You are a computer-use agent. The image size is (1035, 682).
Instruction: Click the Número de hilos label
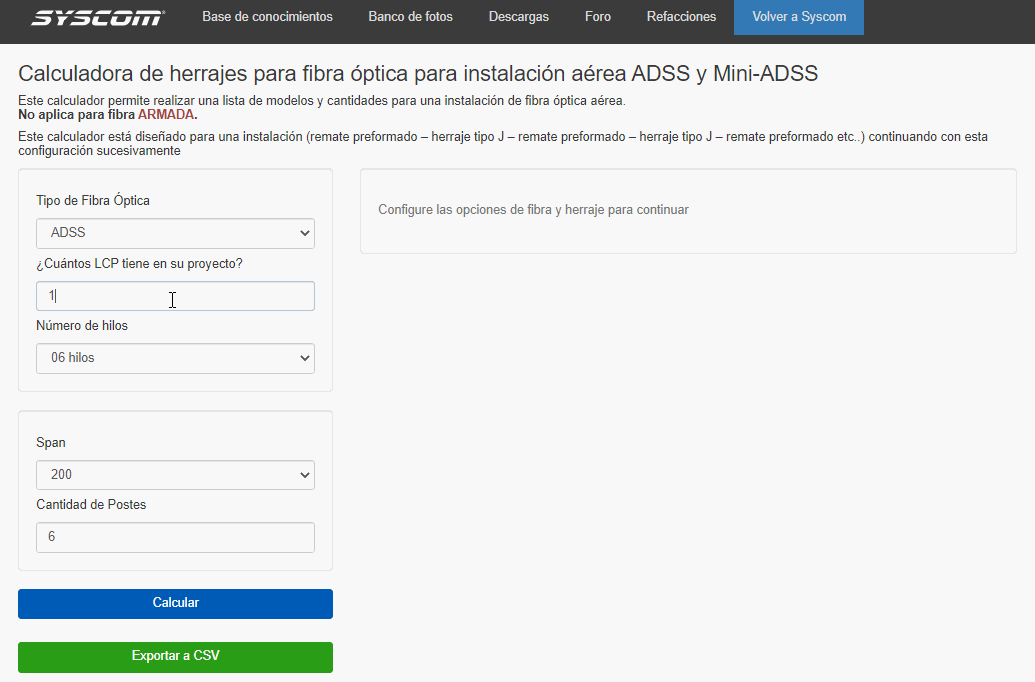[x=82, y=326]
